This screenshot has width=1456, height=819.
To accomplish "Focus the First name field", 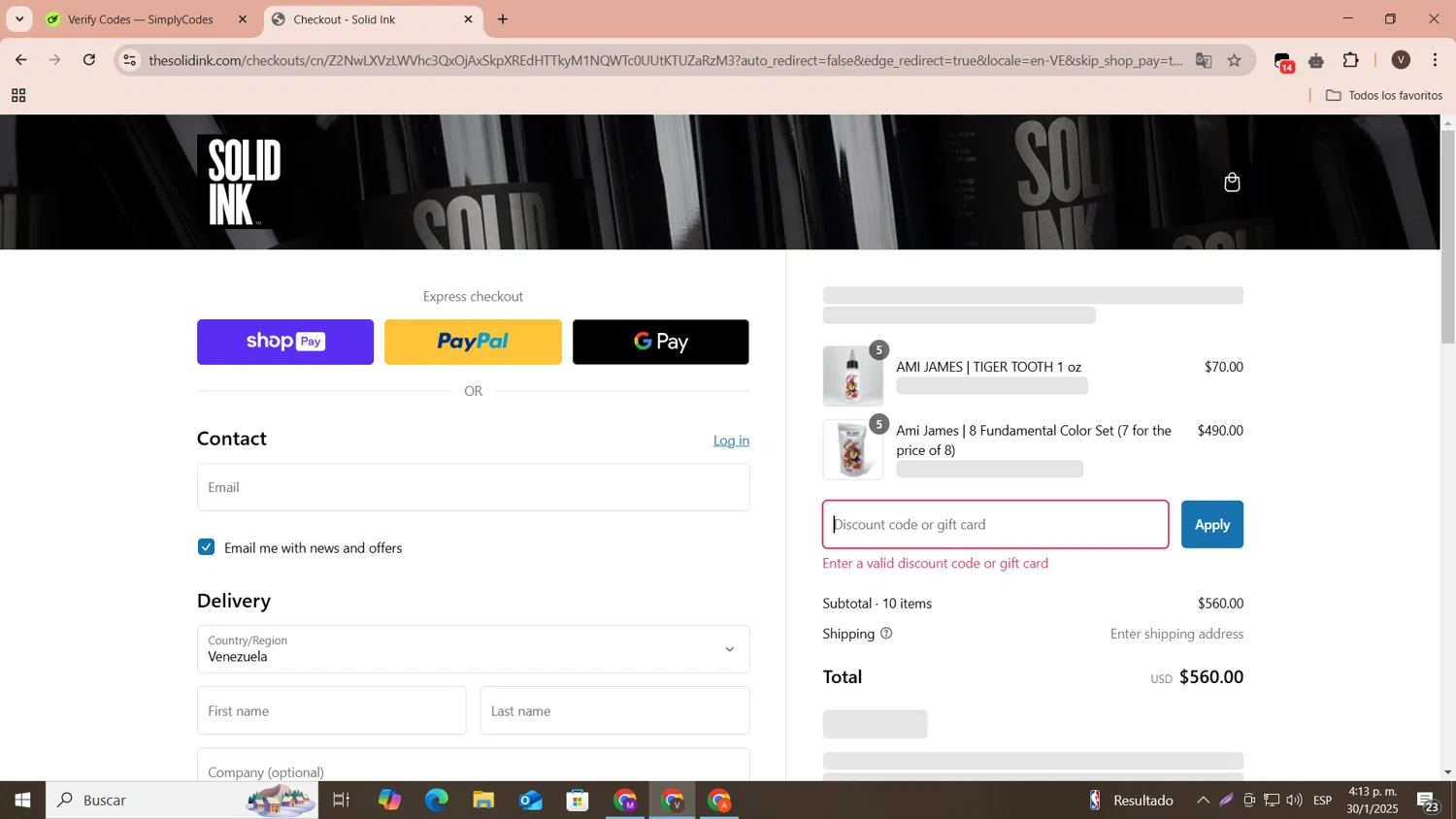I will coord(332,710).
